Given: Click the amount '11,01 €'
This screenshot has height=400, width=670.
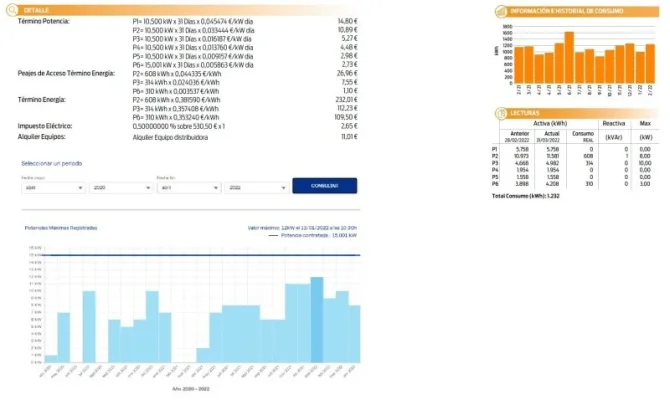Looking at the screenshot, I should [349, 137].
